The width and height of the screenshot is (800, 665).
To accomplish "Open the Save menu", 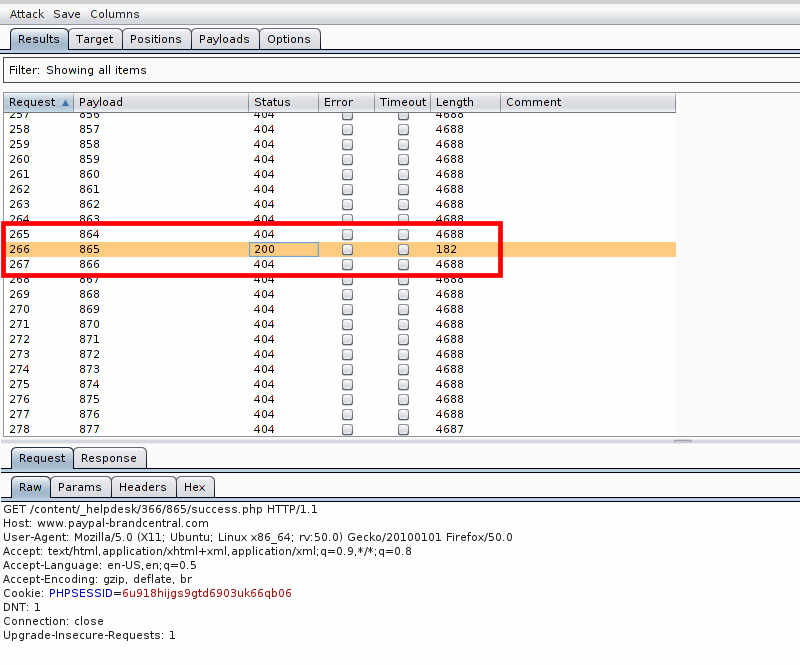I will 67,14.
